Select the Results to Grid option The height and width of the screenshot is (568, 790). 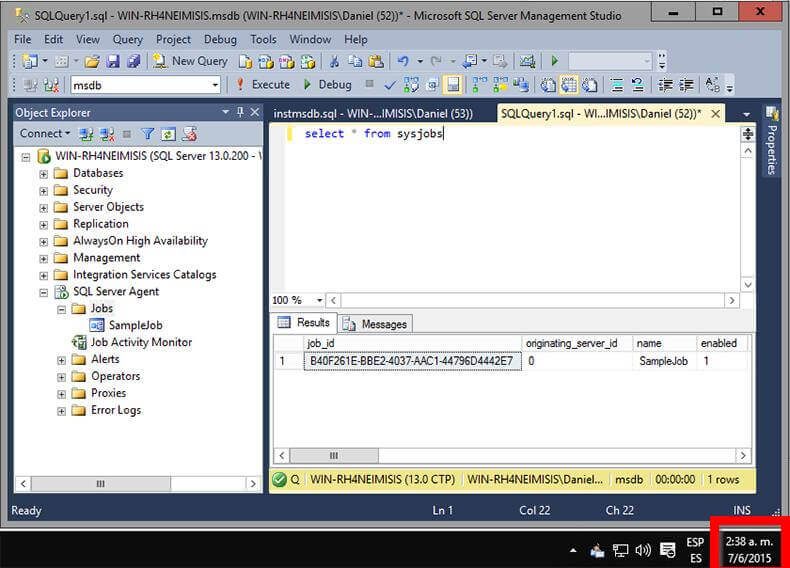(569, 85)
